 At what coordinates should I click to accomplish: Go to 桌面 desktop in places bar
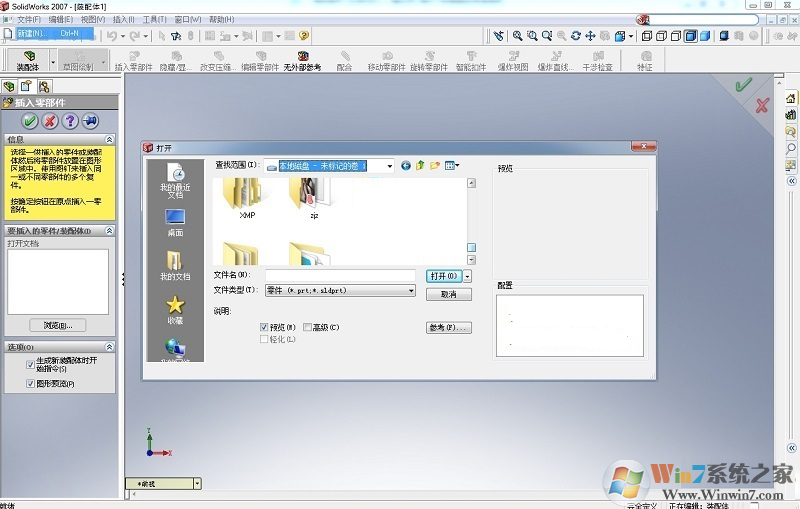click(x=175, y=222)
